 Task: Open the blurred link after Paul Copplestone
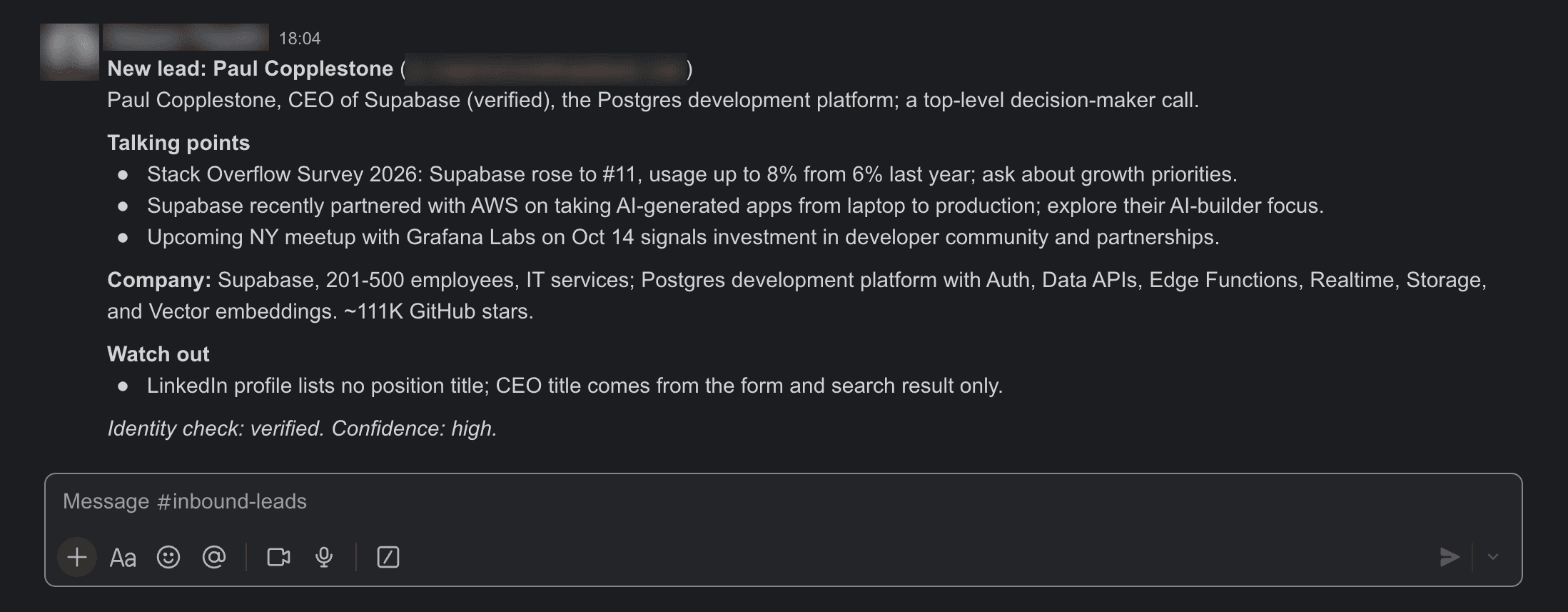(546, 69)
